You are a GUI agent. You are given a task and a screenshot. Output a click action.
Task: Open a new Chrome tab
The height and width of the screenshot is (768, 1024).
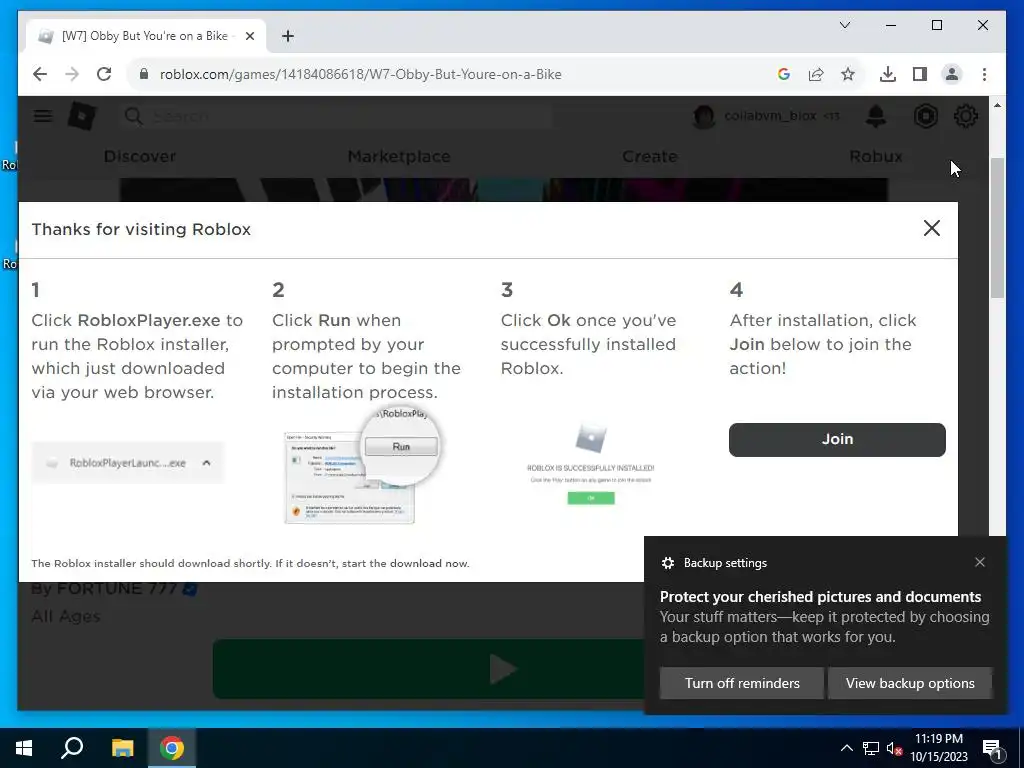[x=287, y=36]
